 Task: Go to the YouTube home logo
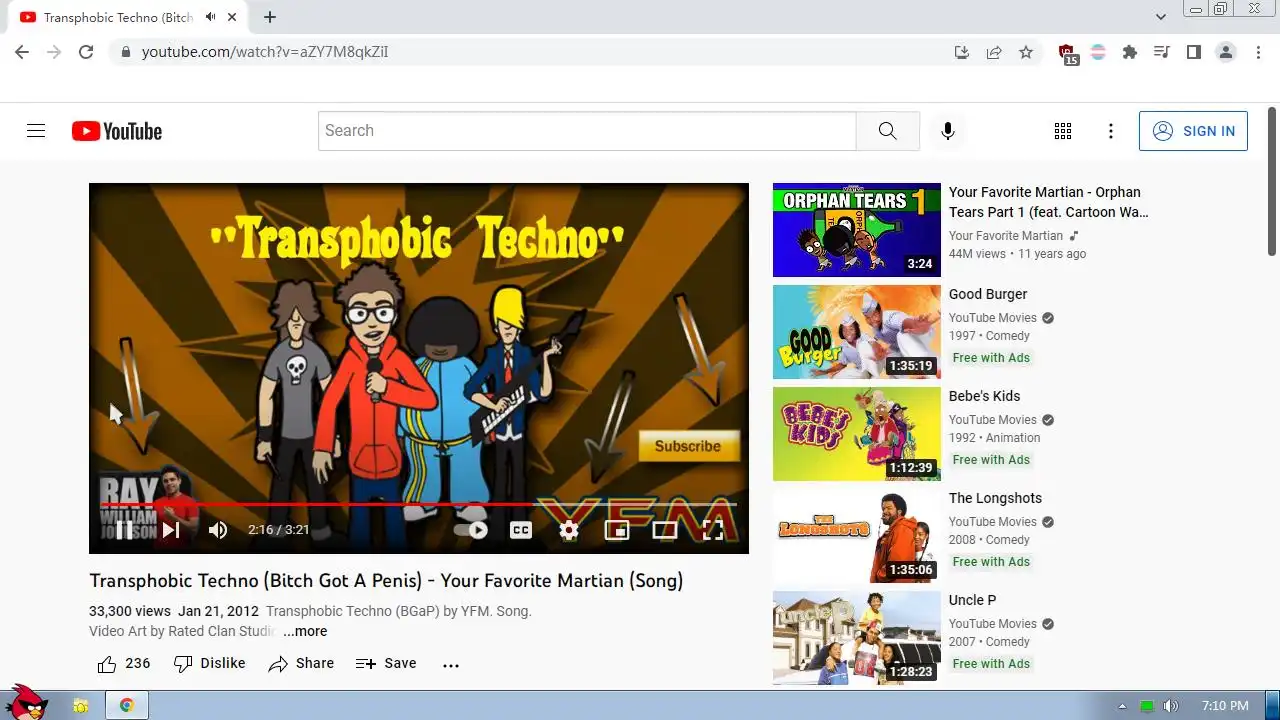117,131
